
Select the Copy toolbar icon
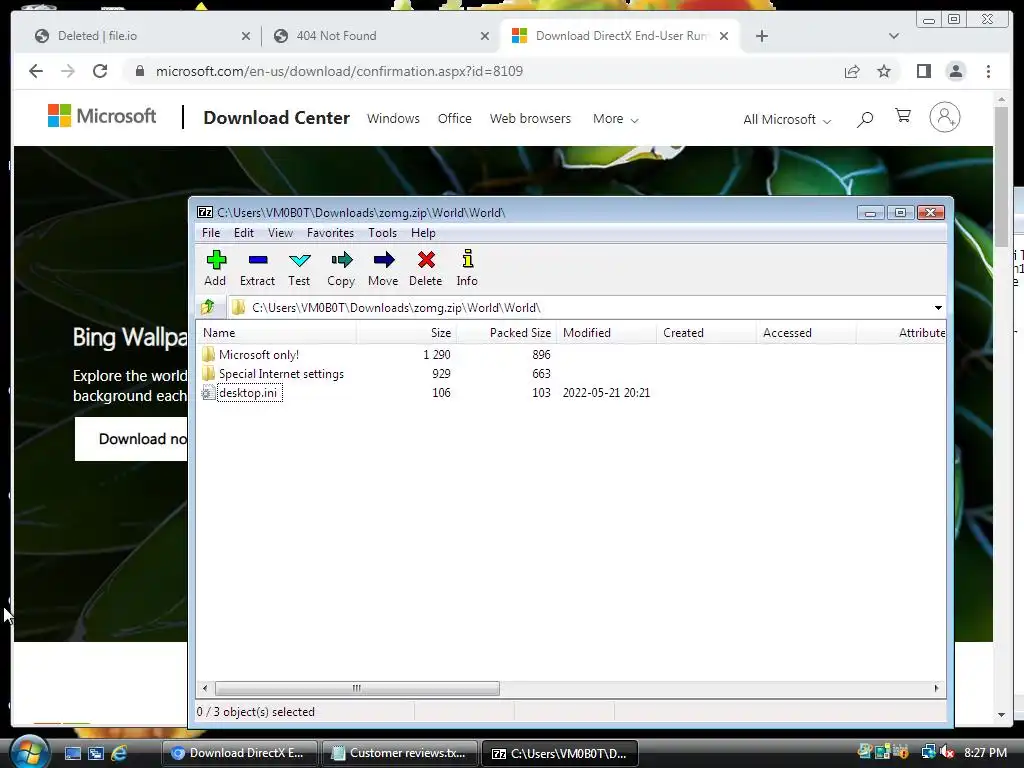341,268
